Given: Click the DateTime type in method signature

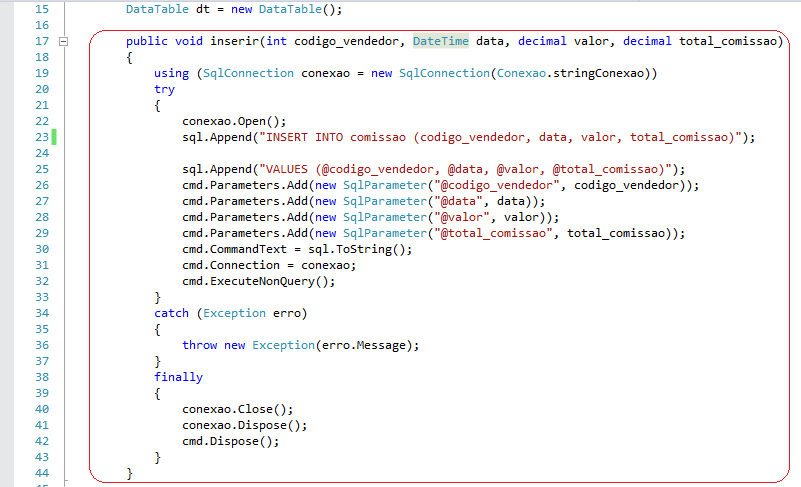Looking at the screenshot, I should tap(441, 41).
